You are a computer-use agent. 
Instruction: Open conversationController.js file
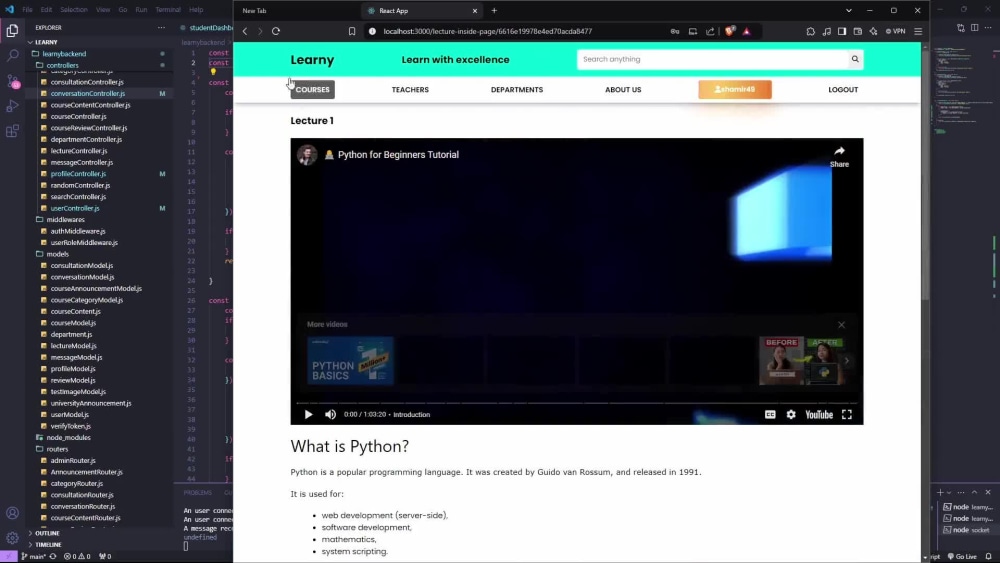(88, 93)
